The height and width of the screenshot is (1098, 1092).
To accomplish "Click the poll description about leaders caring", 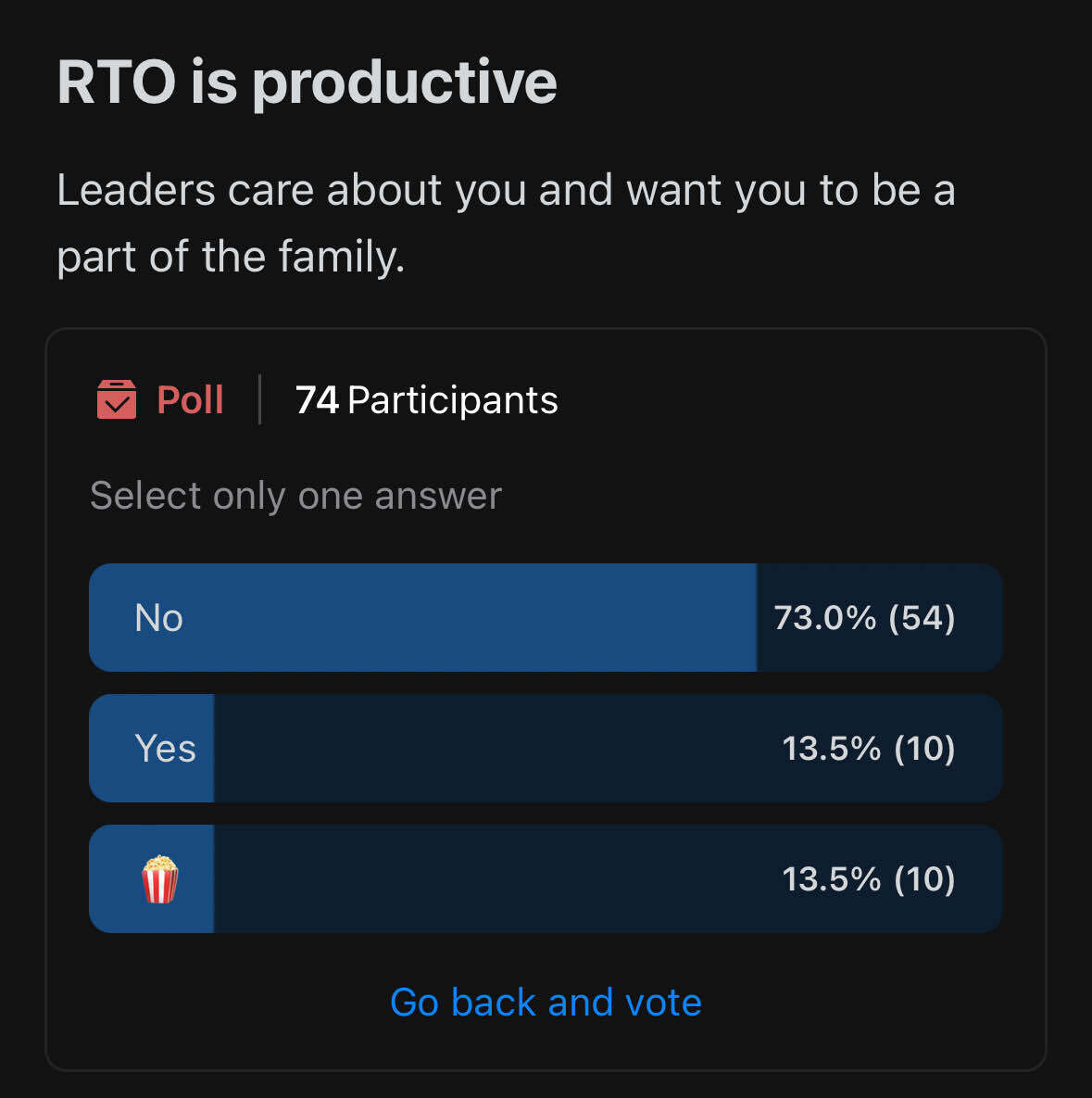I will 507,222.
